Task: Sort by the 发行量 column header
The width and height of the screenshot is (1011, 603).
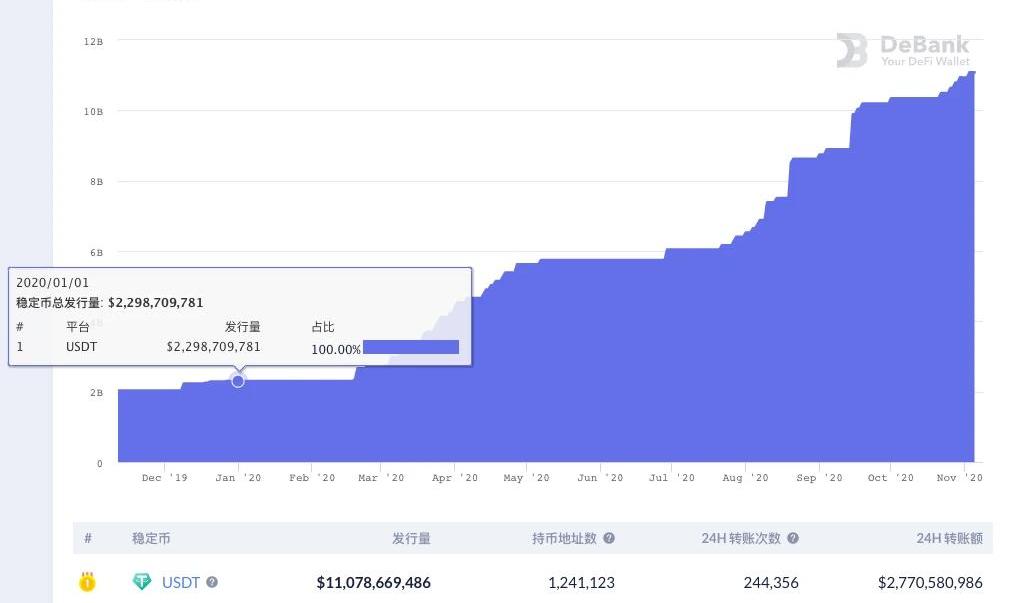Action: click(x=411, y=538)
